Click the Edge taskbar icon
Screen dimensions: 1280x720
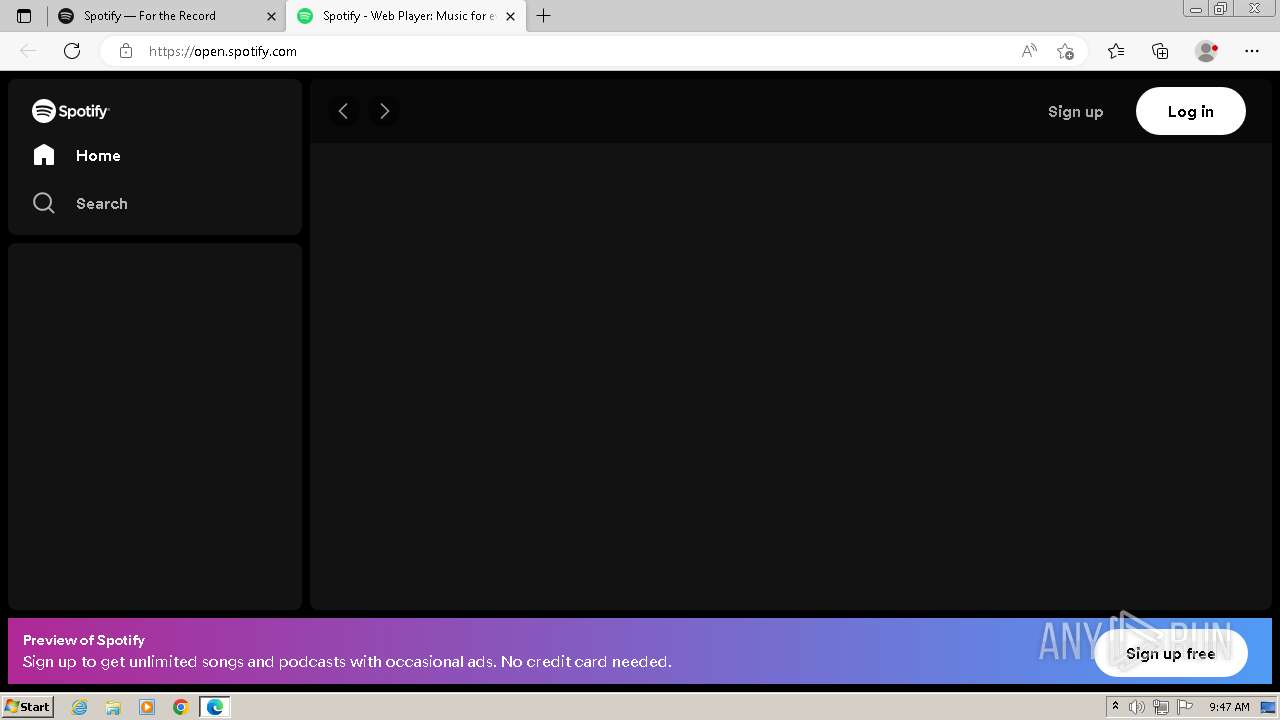(x=215, y=707)
